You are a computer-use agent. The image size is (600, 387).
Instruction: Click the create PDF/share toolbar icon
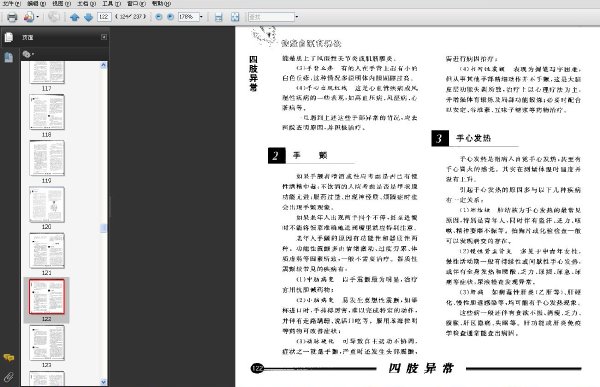tap(29, 17)
